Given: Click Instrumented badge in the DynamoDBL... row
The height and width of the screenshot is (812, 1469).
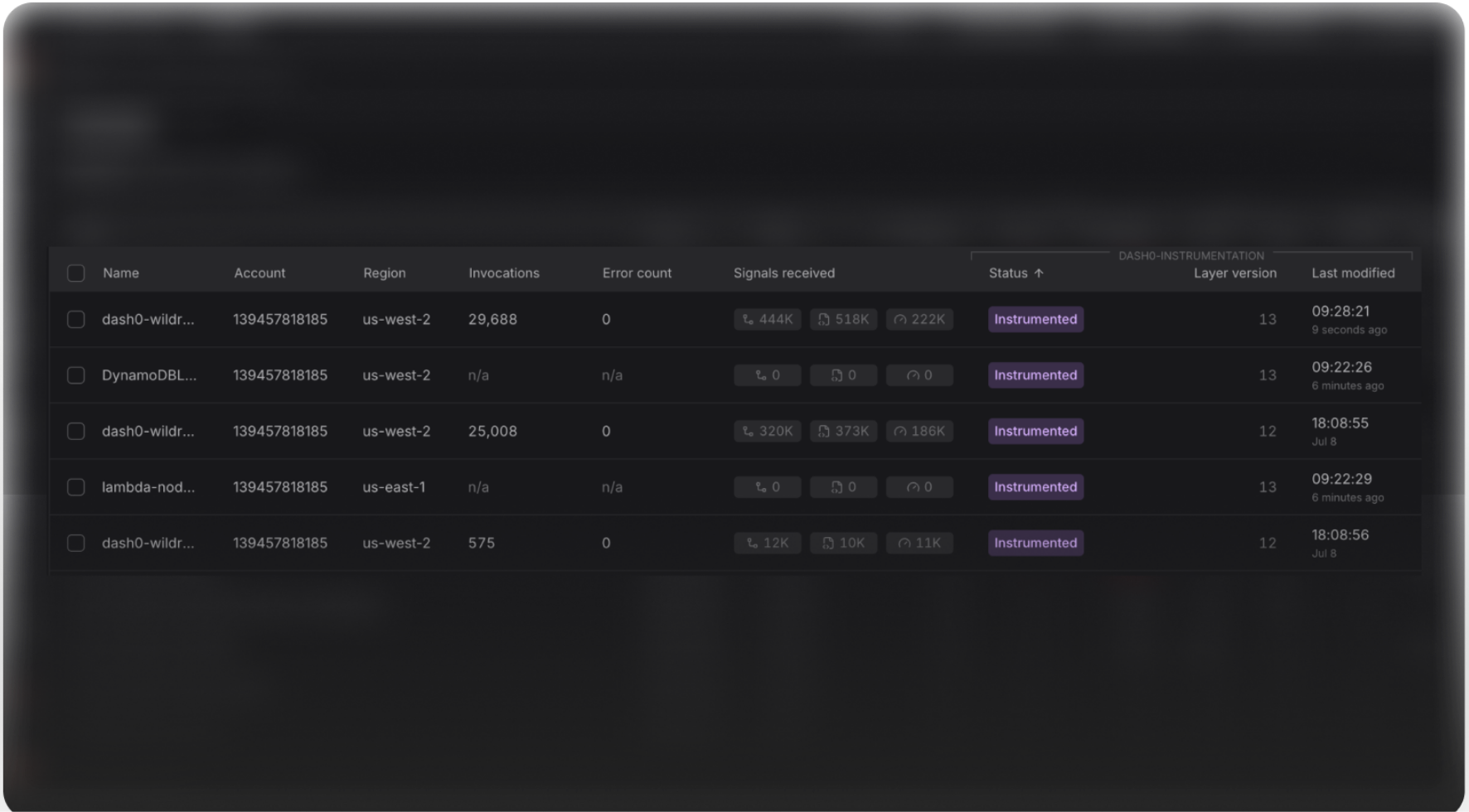Looking at the screenshot, I should tap(1035, 375).
